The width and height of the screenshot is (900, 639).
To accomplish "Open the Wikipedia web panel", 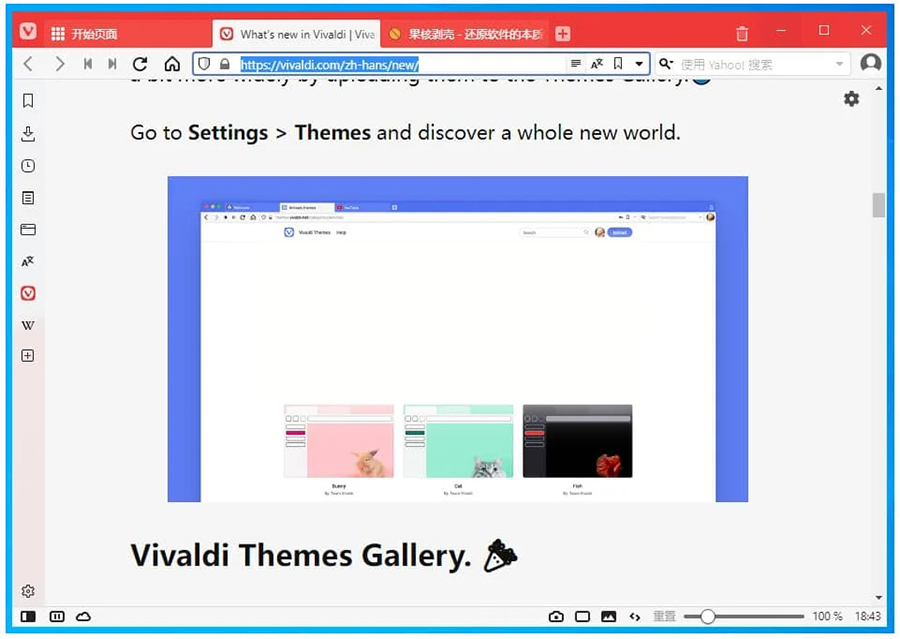I will click(28, 325).
